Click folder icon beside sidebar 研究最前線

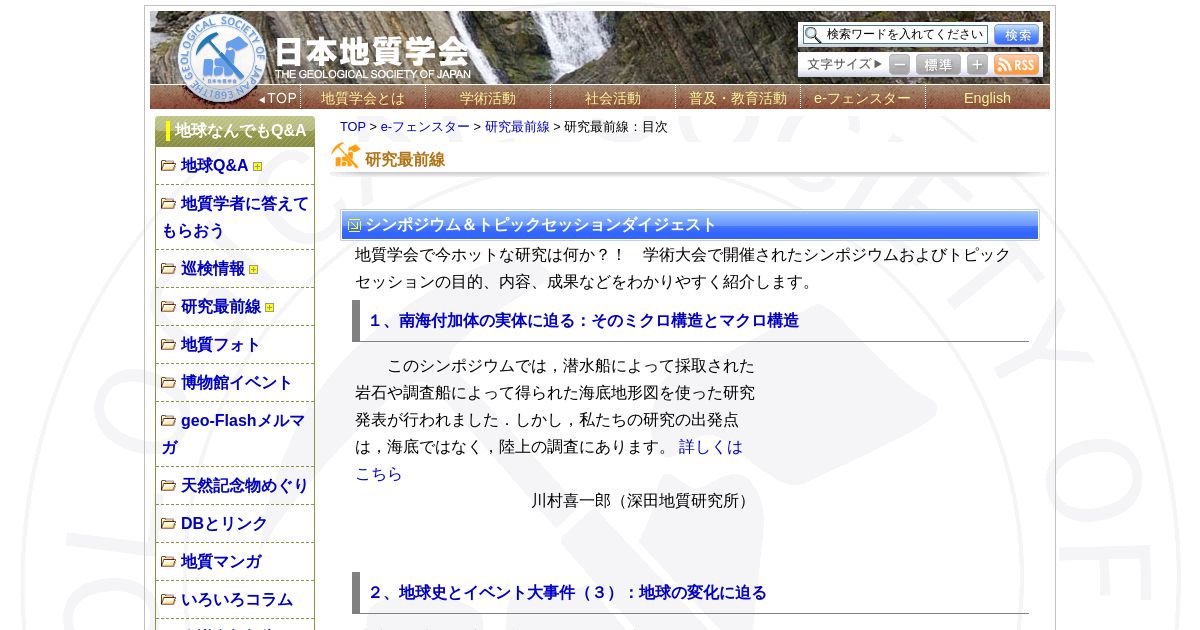tap(168, 307)
